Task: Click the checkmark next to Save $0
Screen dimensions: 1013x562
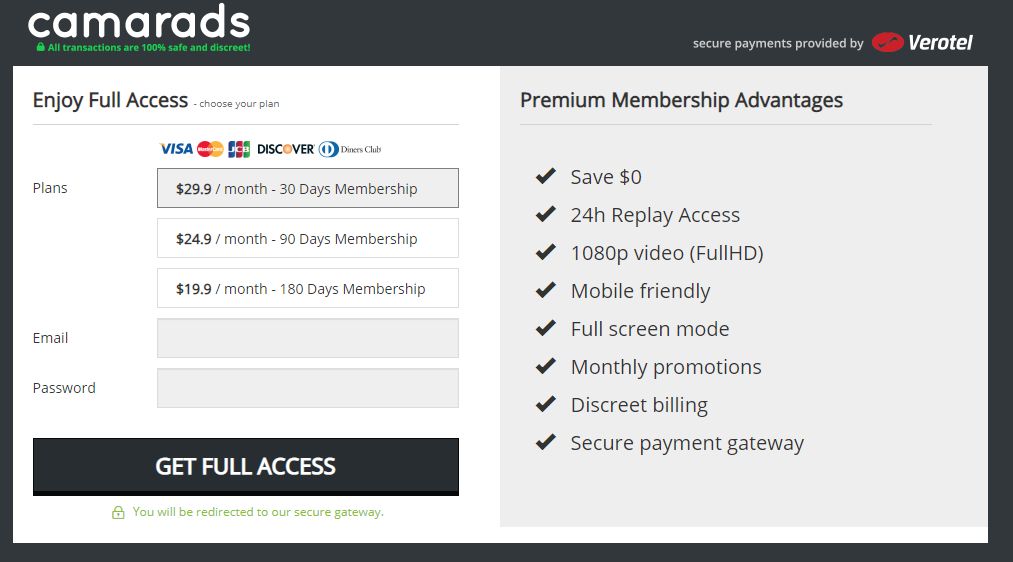Action: coord(545,176)
